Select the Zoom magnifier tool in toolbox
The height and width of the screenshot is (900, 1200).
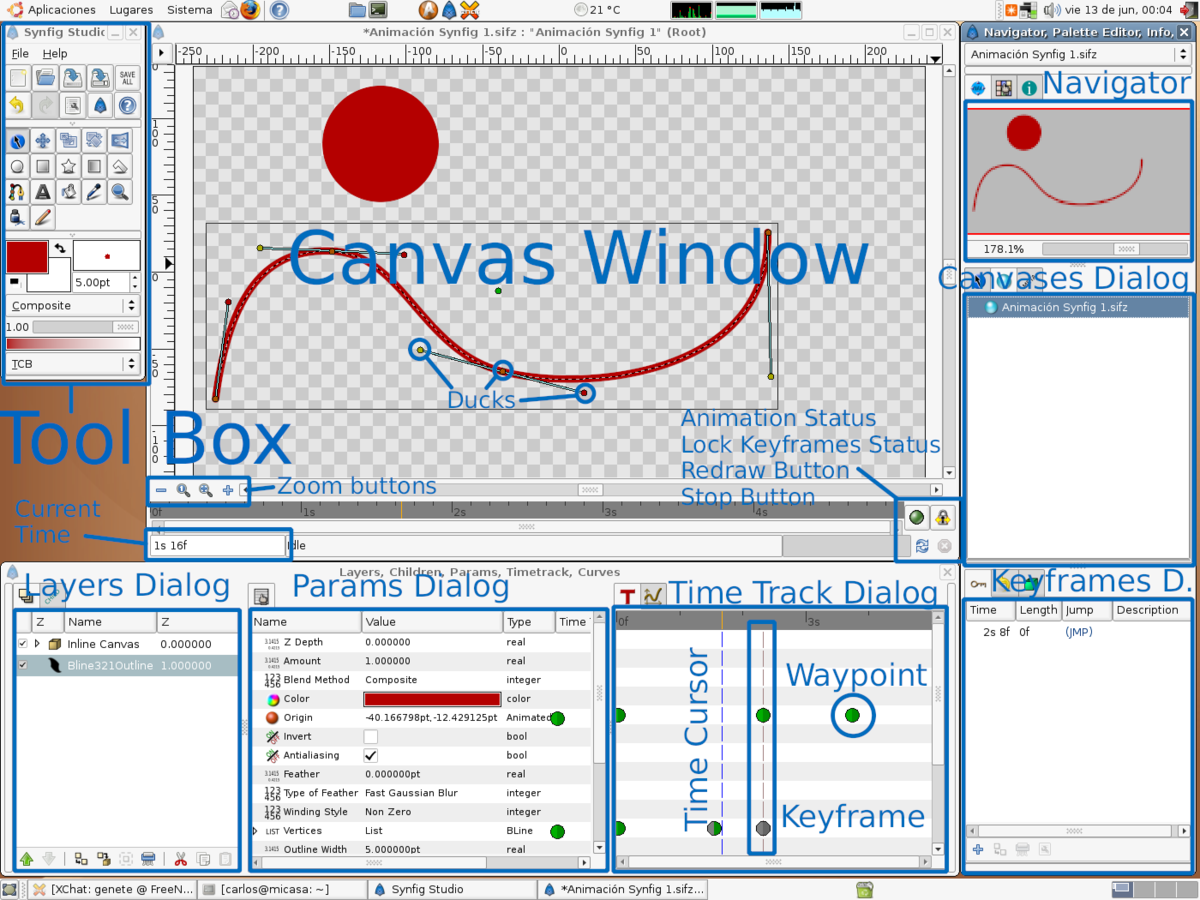pos(120,191)
